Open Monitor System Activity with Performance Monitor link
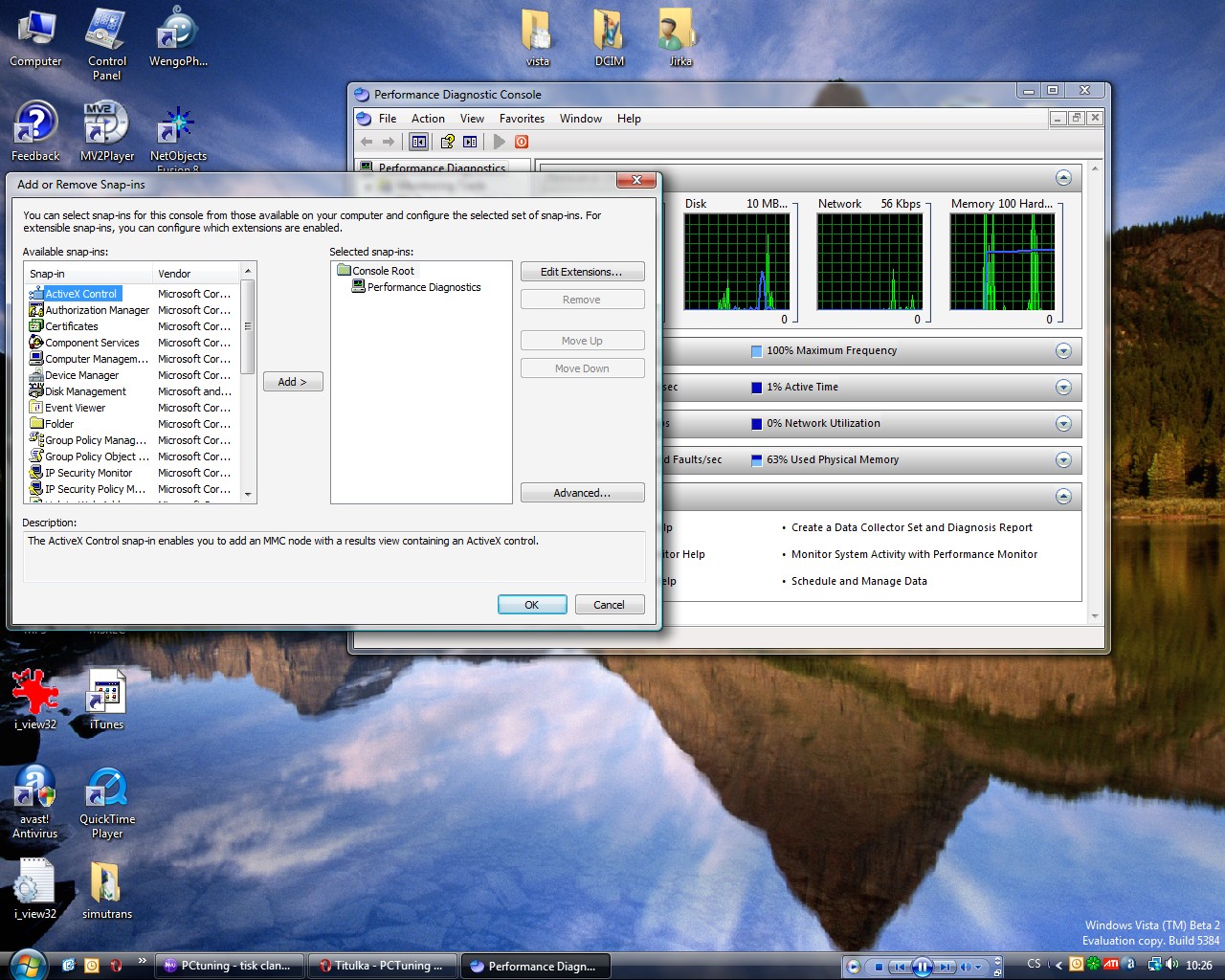 coord(914,554)
